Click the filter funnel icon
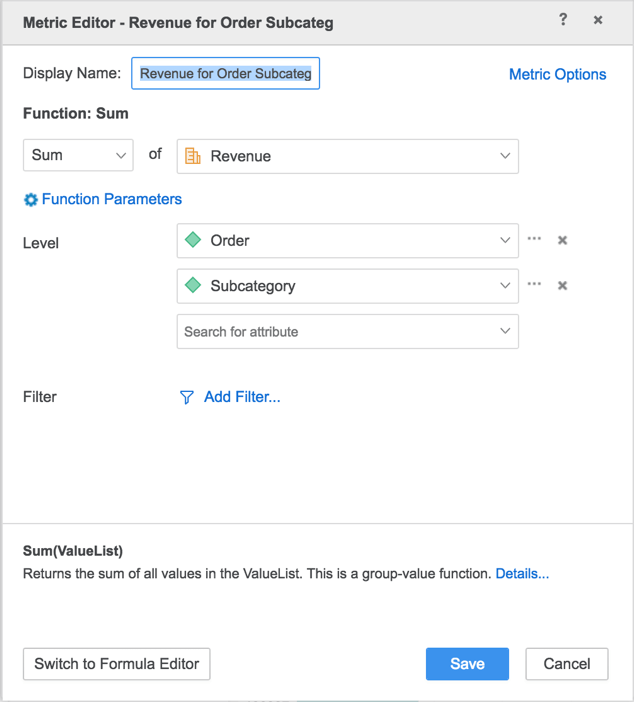 (186, 397)
